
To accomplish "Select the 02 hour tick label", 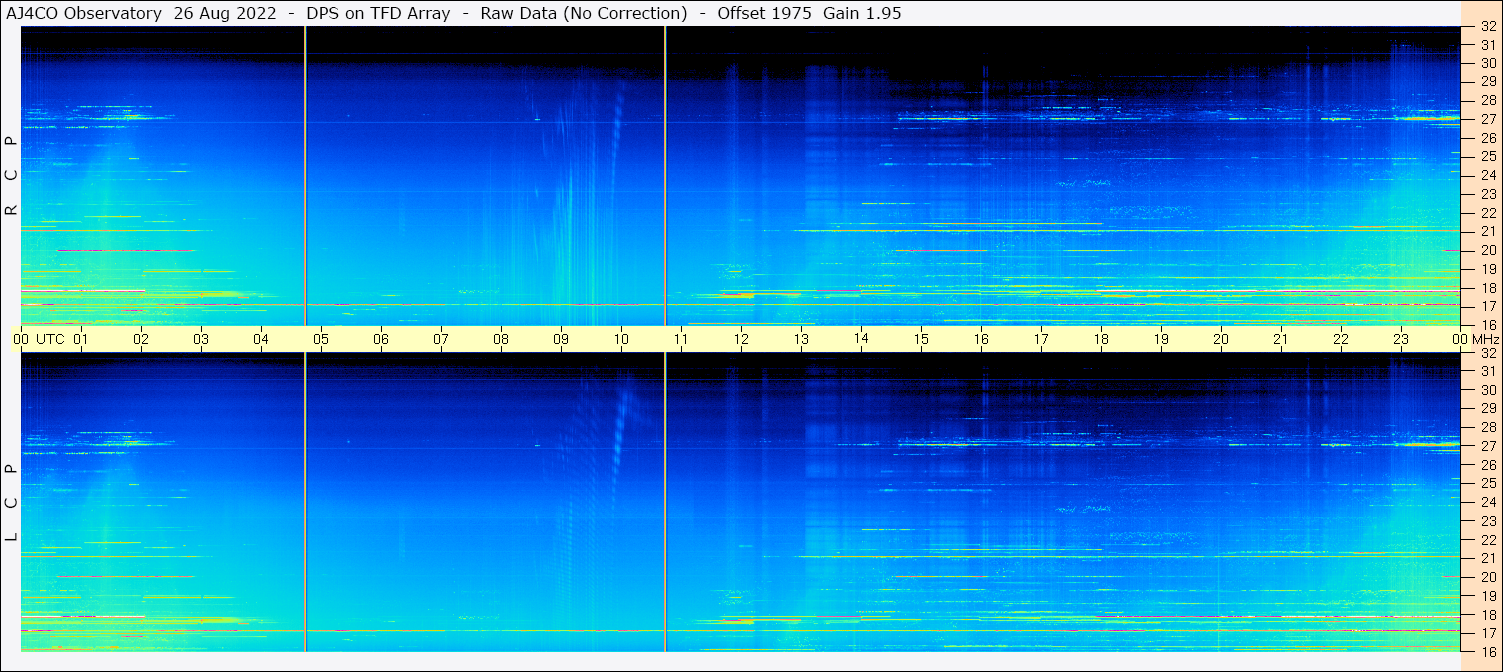I will click(141, 339).
